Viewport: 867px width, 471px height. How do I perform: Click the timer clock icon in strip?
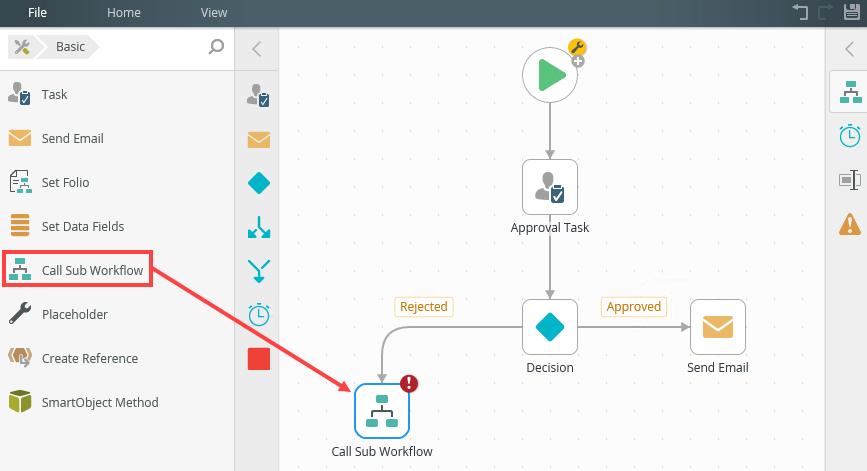point(258,315)
